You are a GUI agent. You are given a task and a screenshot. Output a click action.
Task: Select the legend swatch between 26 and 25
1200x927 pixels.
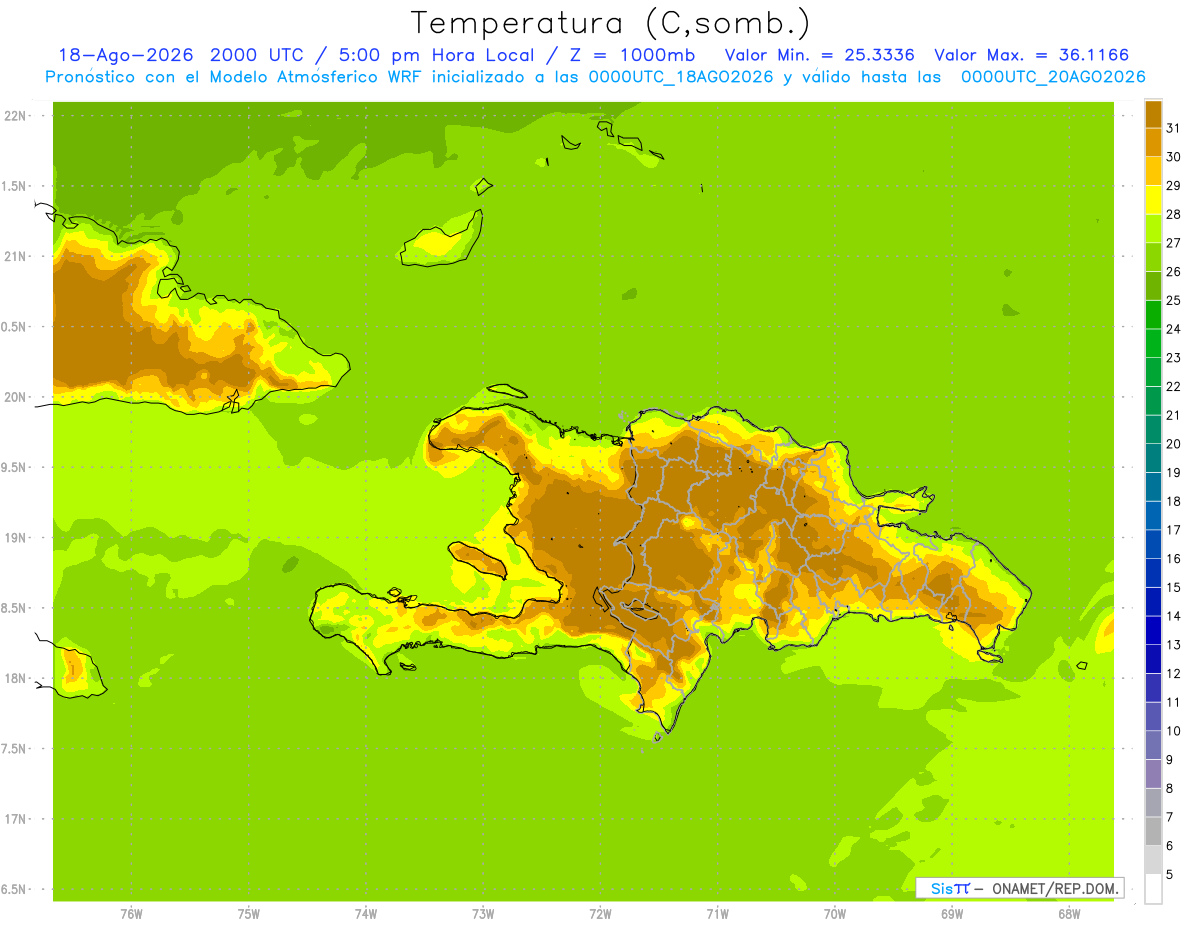click(x=1153, y=286)
